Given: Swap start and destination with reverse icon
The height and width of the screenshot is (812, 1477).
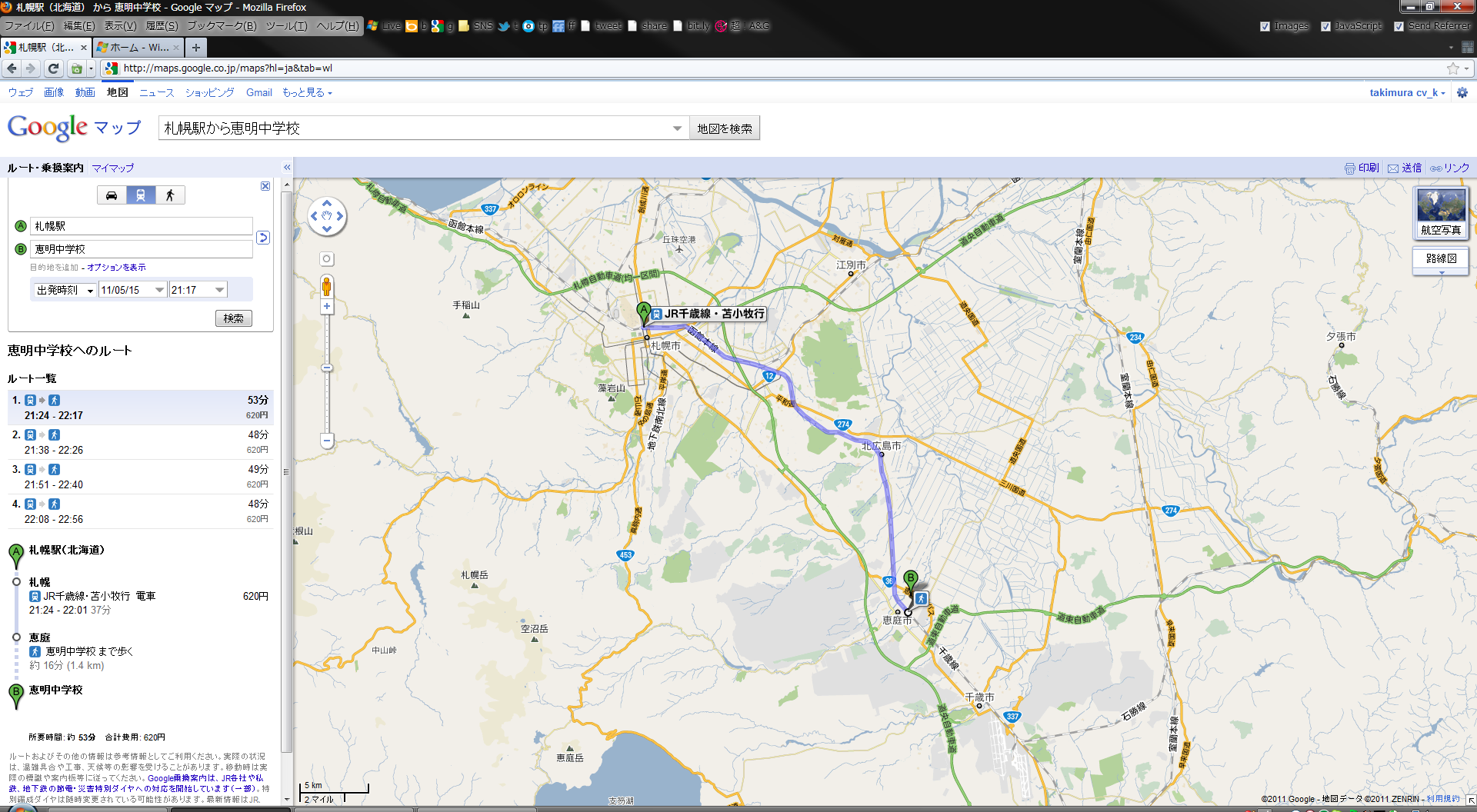Looking at the screenshot, I should click(x=263, y=238).
